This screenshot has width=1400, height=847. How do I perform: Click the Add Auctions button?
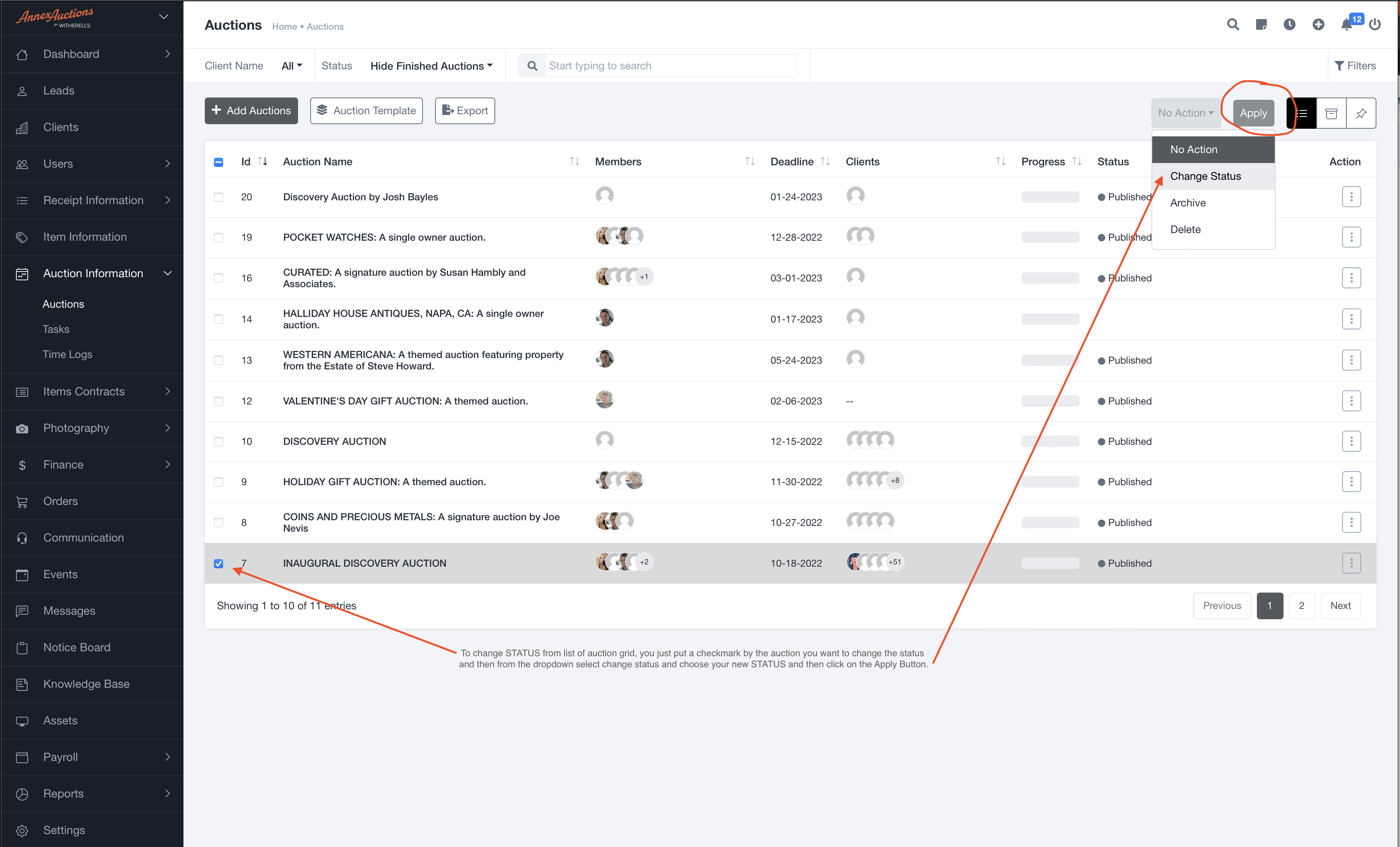[x=251, y=111]
